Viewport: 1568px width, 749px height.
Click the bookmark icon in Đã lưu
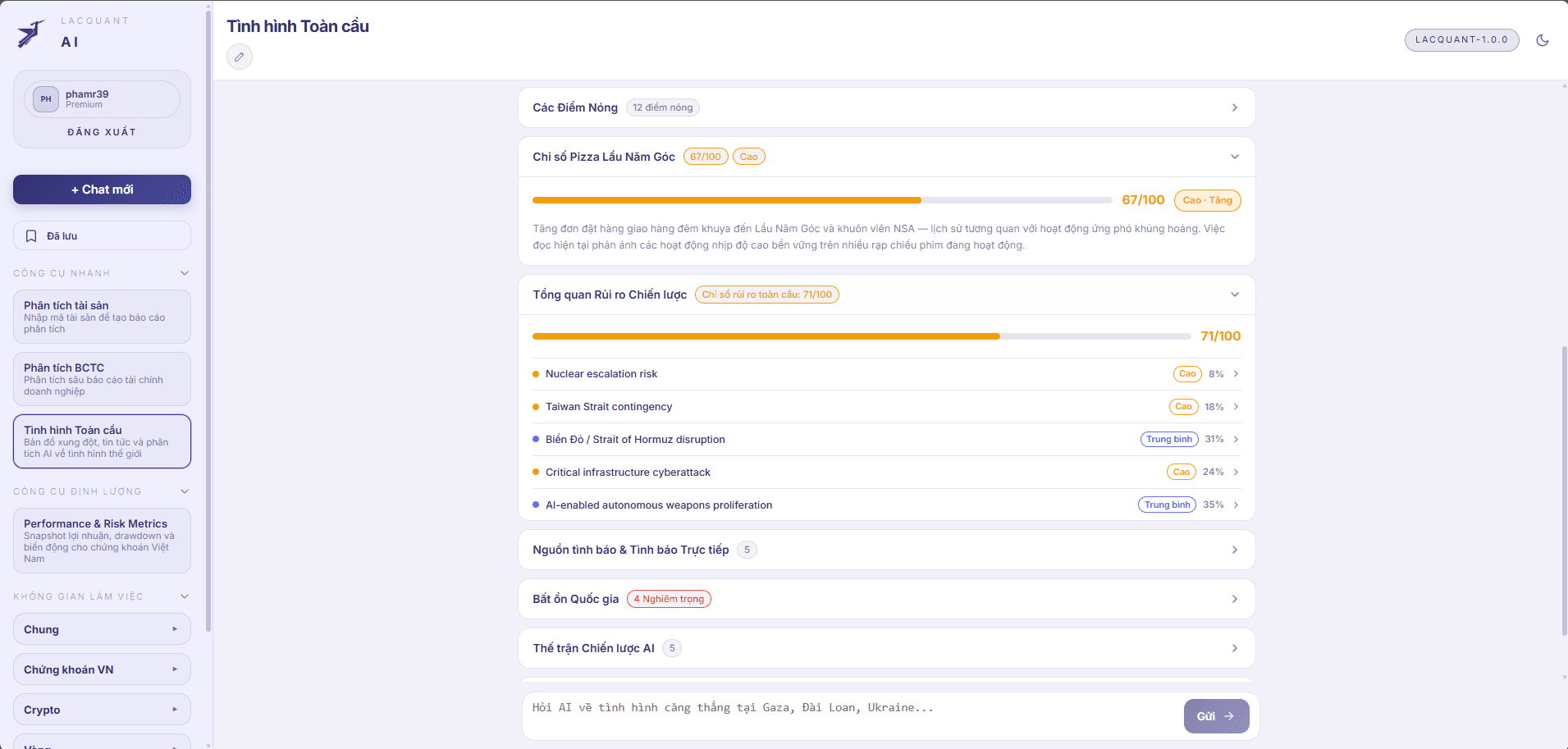pos(31,236)
